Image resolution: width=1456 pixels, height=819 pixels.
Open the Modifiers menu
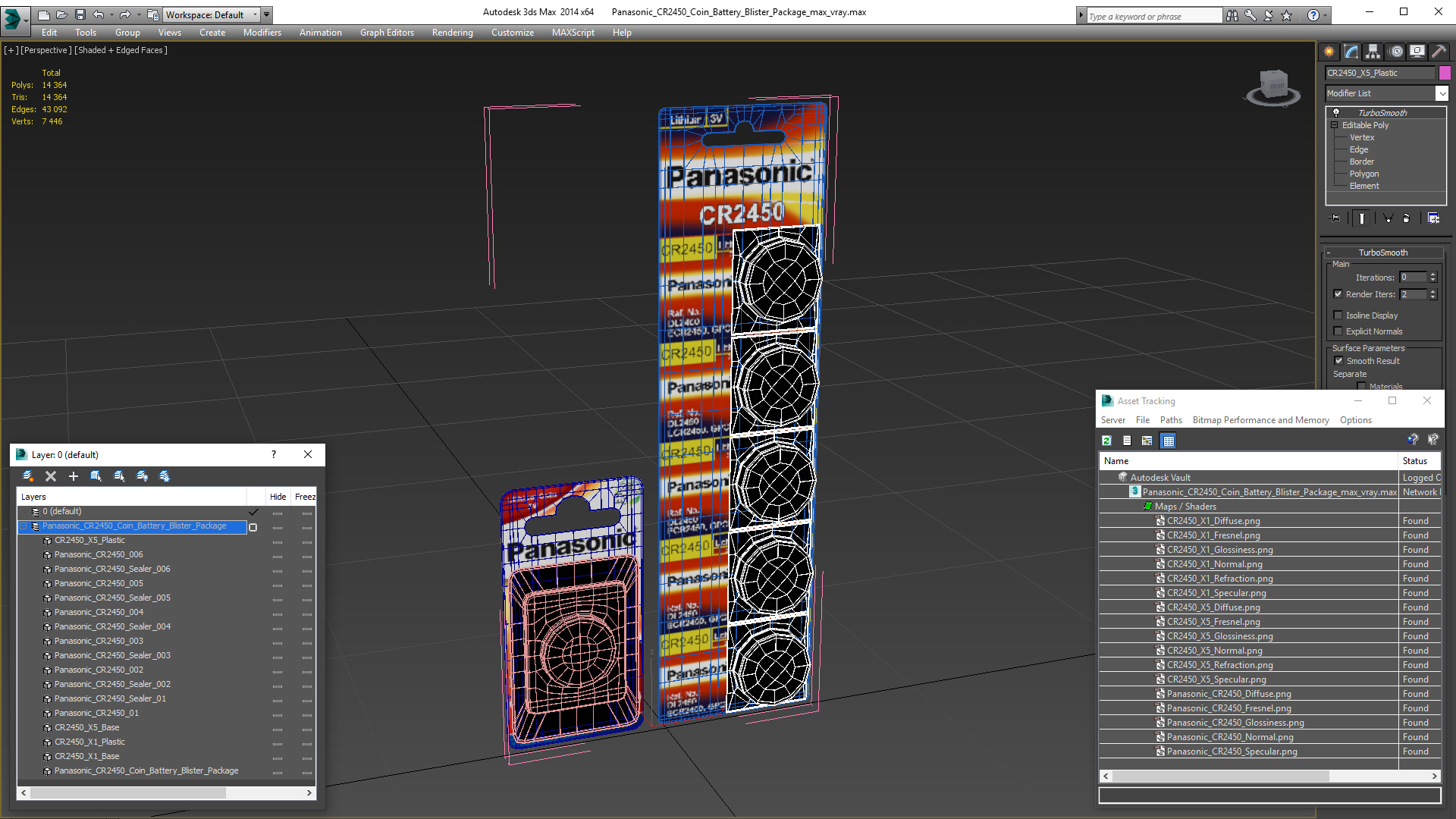[262, 33]
